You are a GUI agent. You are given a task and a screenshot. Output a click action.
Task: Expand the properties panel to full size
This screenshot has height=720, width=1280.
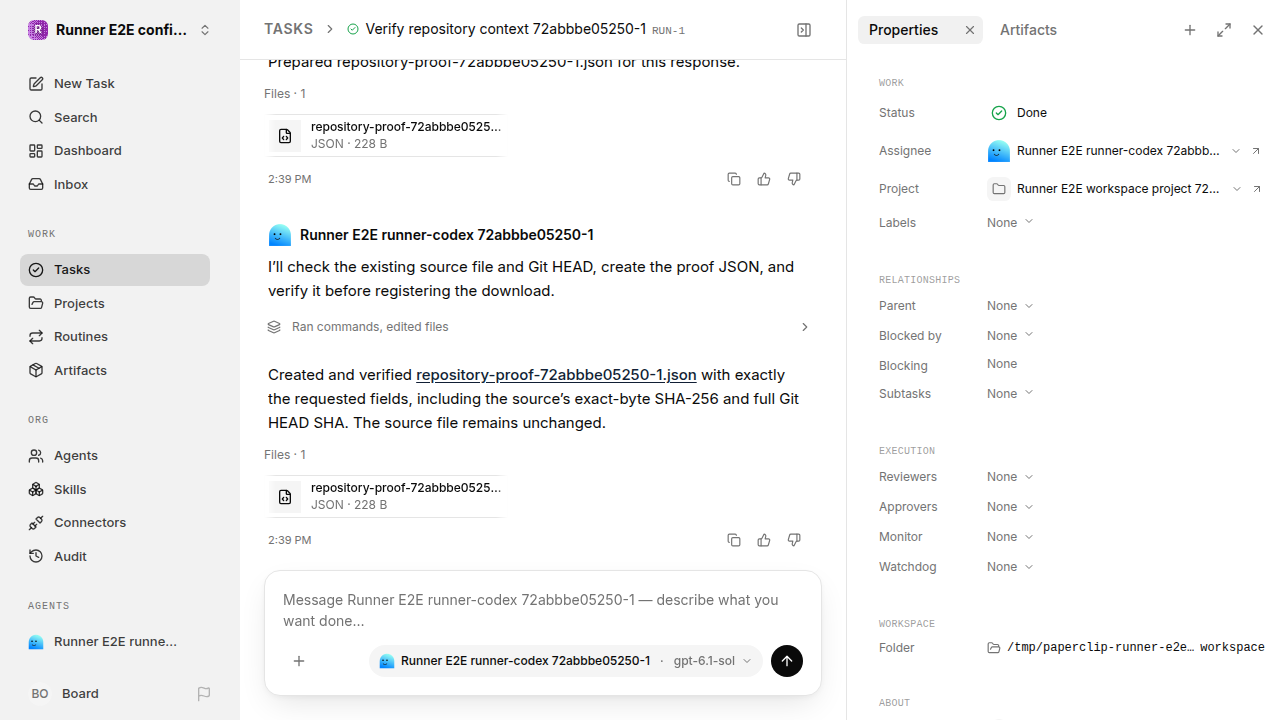[x=1224, y=30]
